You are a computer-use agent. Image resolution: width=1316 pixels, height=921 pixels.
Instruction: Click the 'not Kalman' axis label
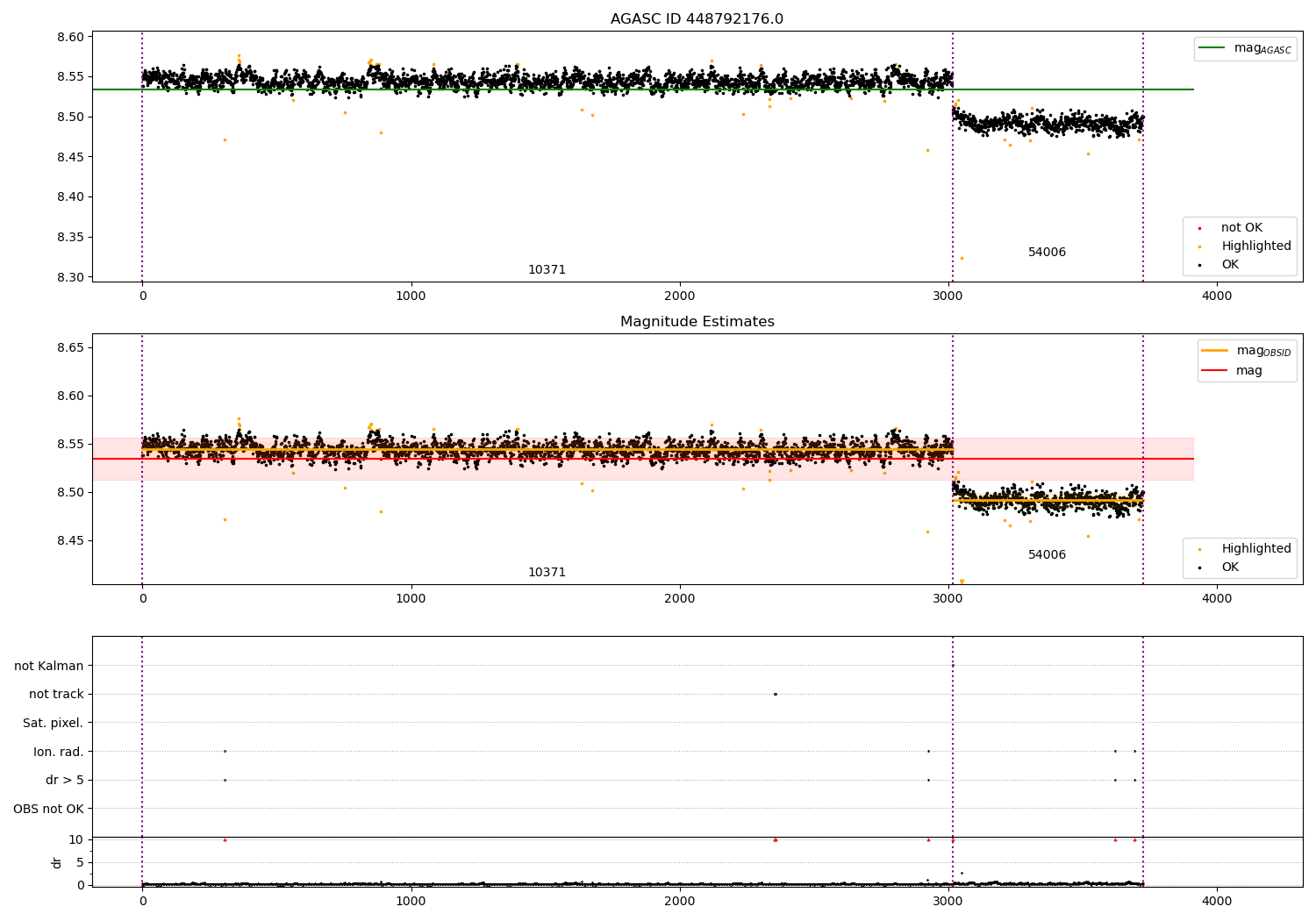click(49, 666)
